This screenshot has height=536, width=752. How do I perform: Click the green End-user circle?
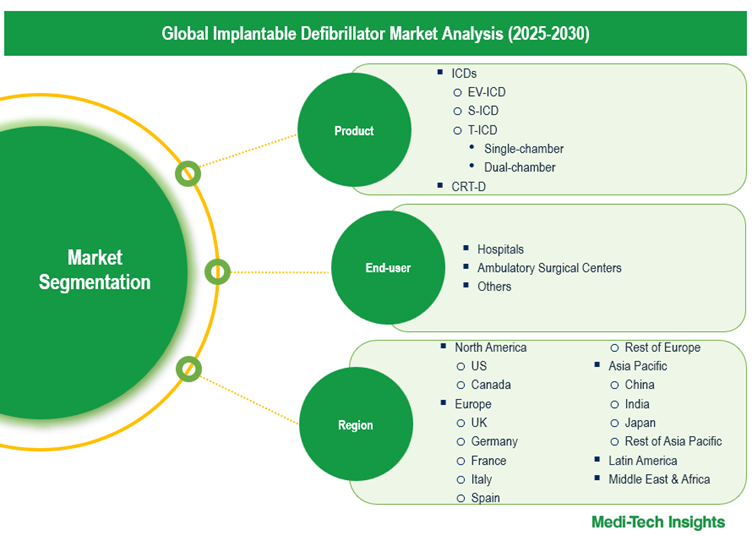[388, 268]
